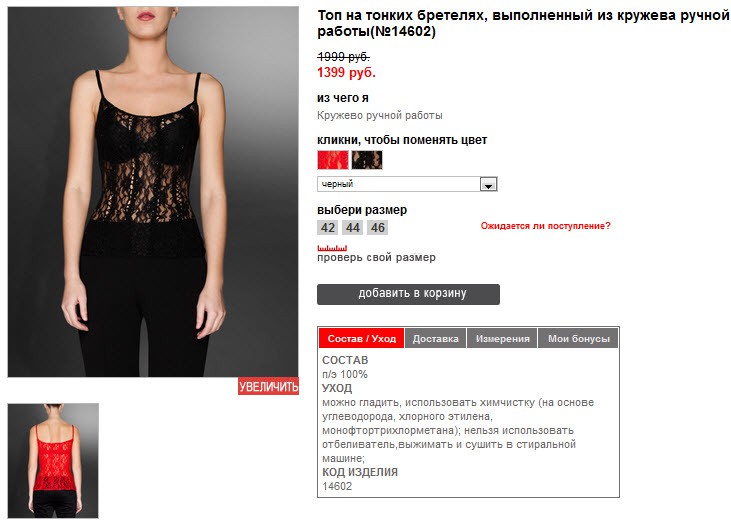Add the item via добавить в корзину
The height and width of the screenshot is (524, 731).
(408, 294)
